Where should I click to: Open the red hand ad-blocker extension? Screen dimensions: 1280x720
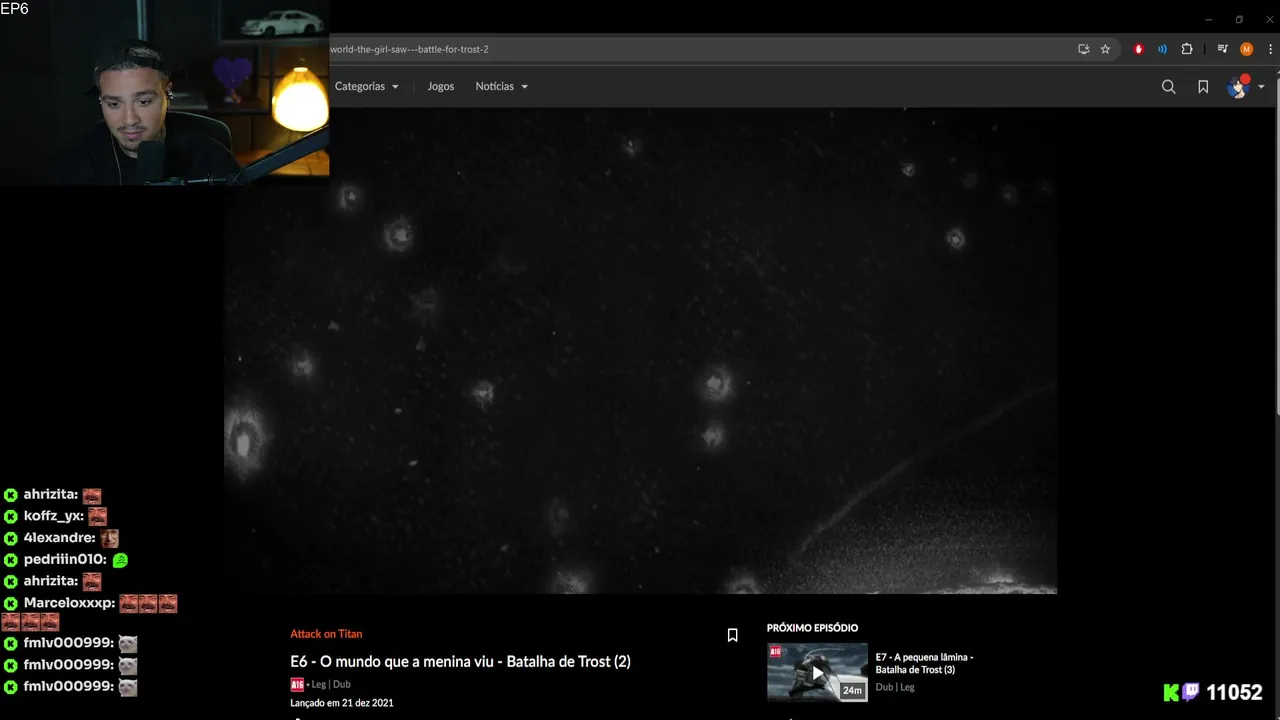point(1138,49)
